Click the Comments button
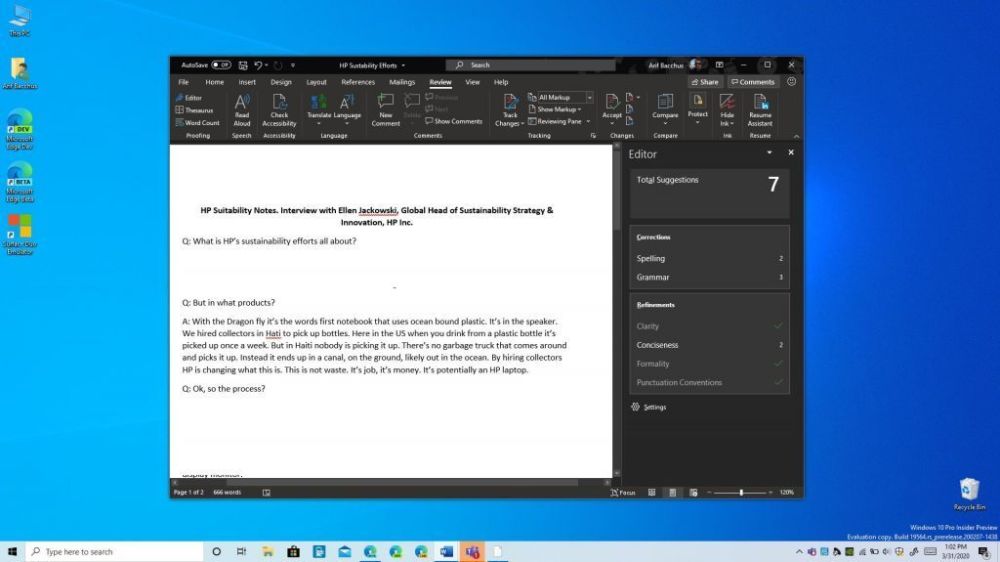 [x=753, y=82]
